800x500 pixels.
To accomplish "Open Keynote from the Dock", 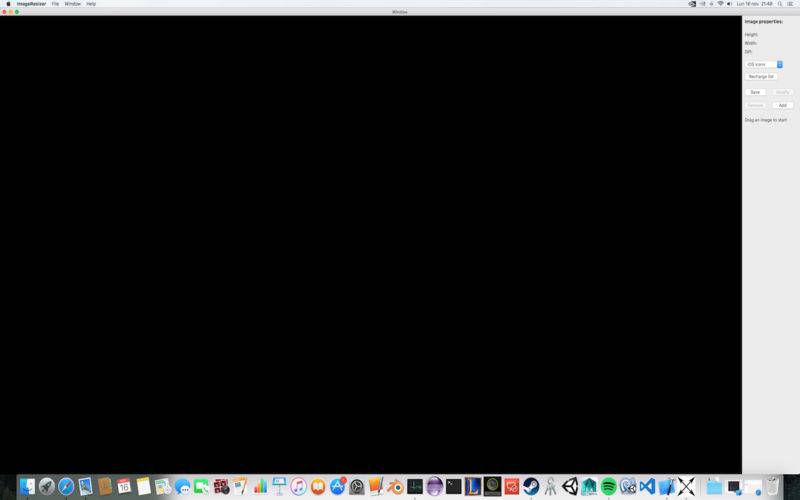I will coord(279,486).
